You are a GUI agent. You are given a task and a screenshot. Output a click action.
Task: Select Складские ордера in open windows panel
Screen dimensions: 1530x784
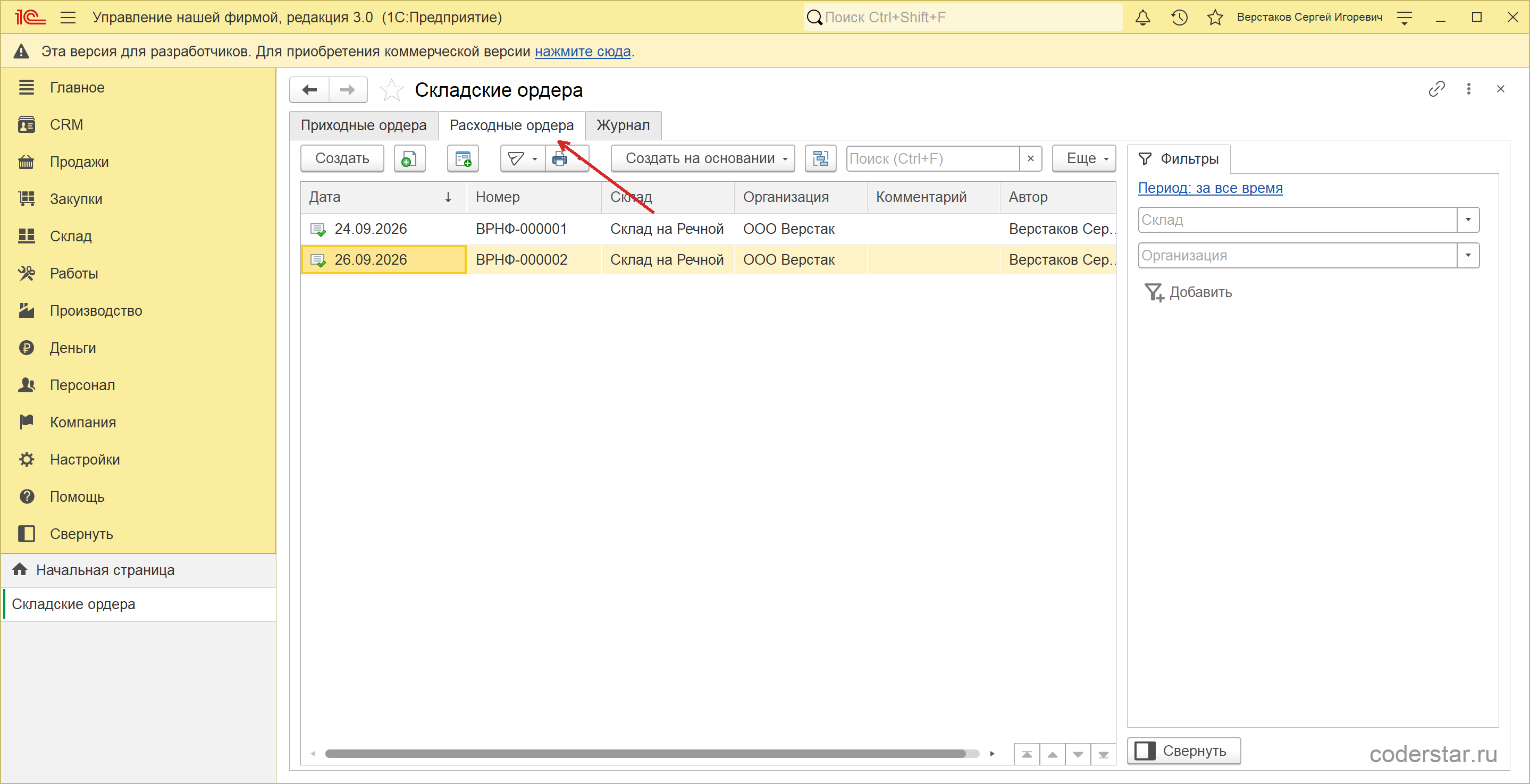click(x=138, y=604)
